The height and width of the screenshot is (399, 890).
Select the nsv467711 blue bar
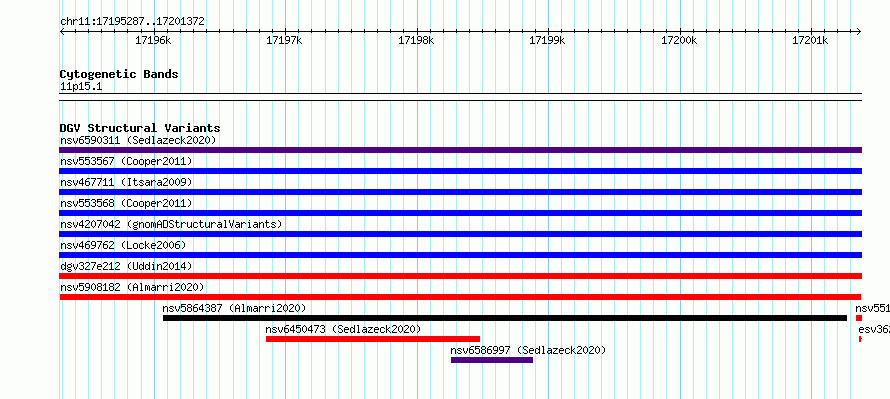coord(460,192)
